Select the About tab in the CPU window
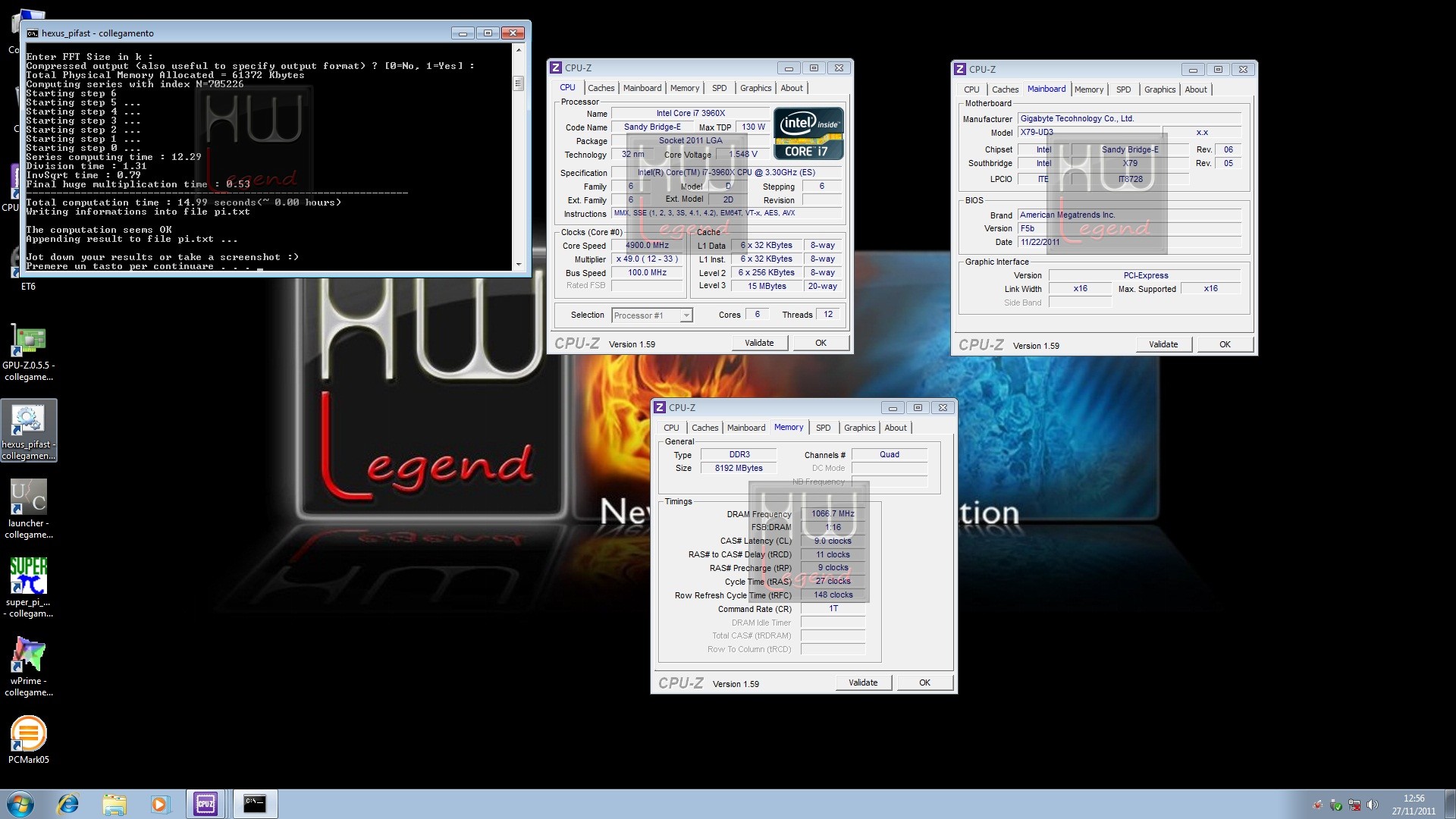Viewport: 1456px width, 819px height. [792, 88]
